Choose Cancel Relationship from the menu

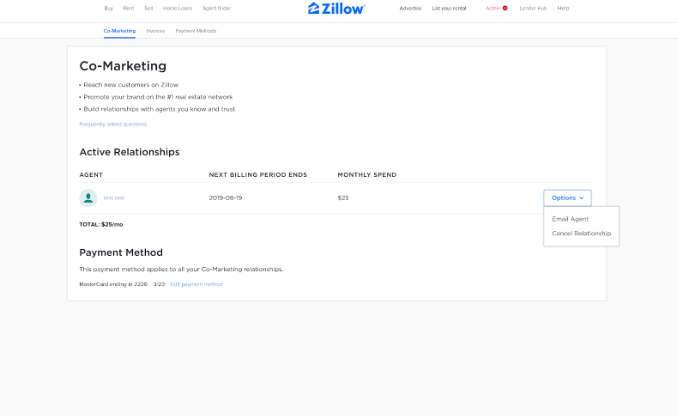pyautogui.click(x=581, y=233)
